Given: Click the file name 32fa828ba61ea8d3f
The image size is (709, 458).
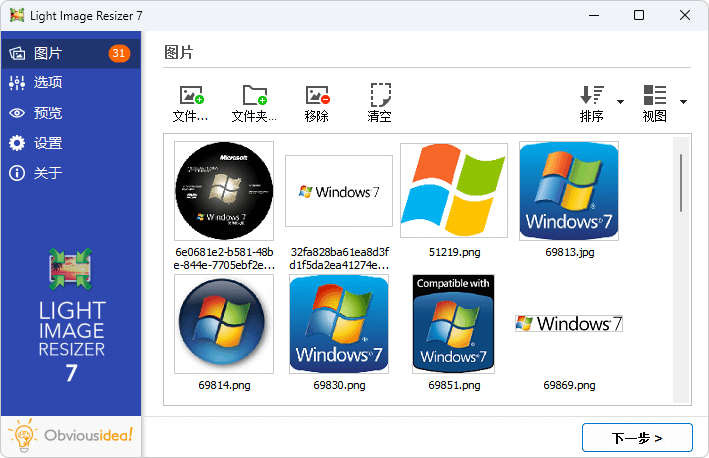Looking at the screenshot, I should tap(339, 258).
